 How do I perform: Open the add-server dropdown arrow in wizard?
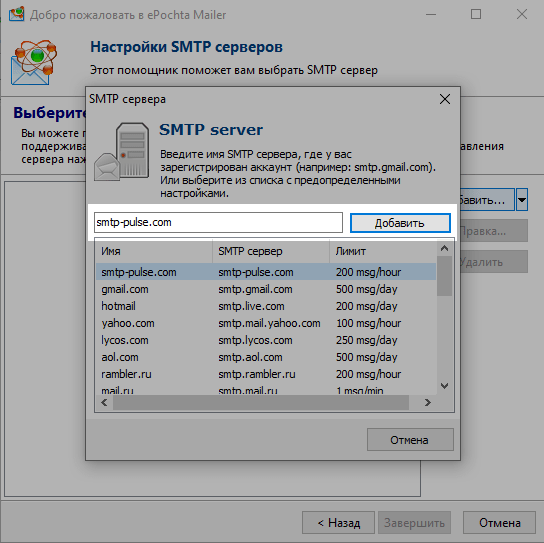[522, 200]
